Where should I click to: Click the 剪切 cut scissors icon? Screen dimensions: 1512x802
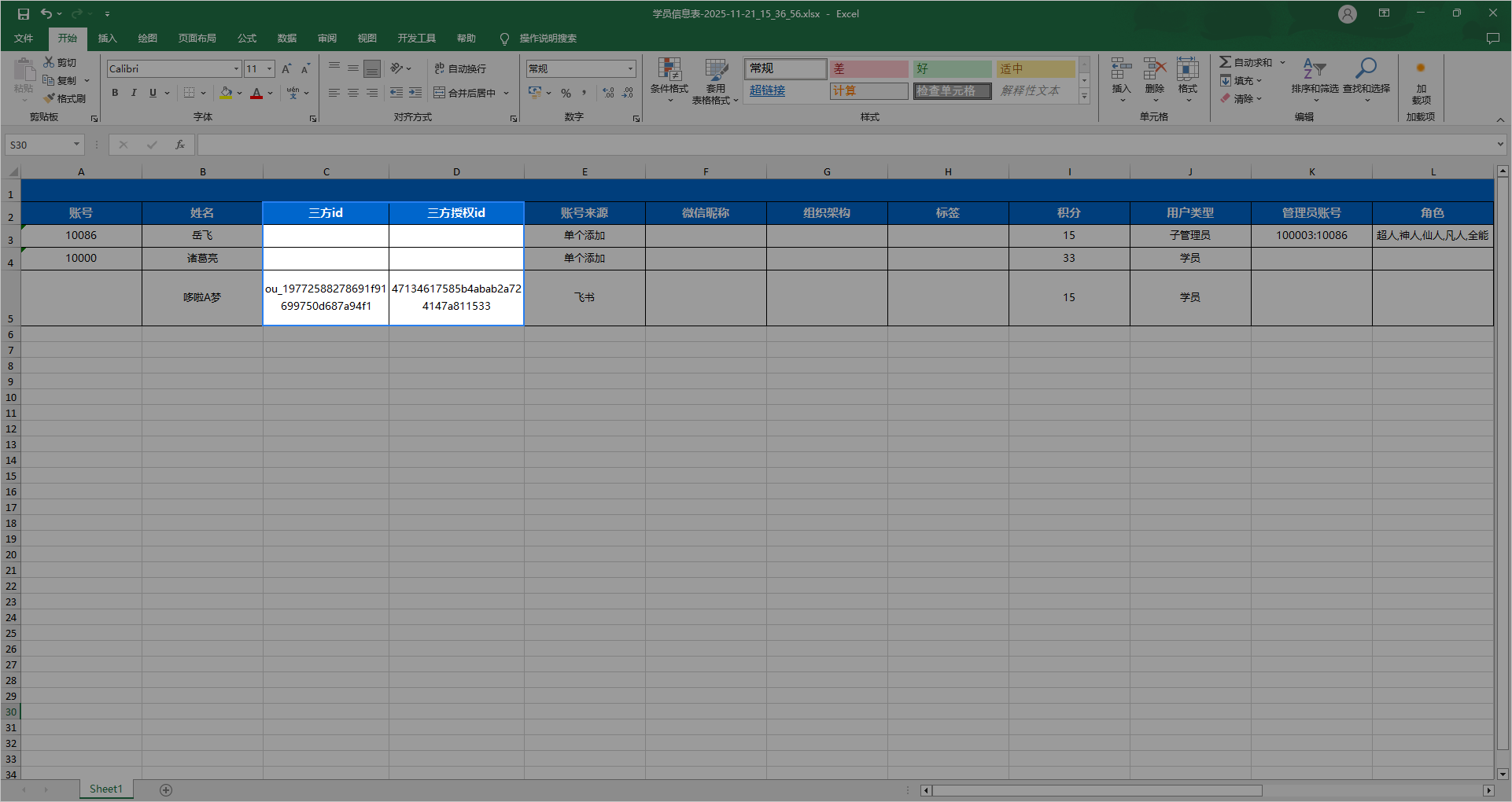click(49, 62)
